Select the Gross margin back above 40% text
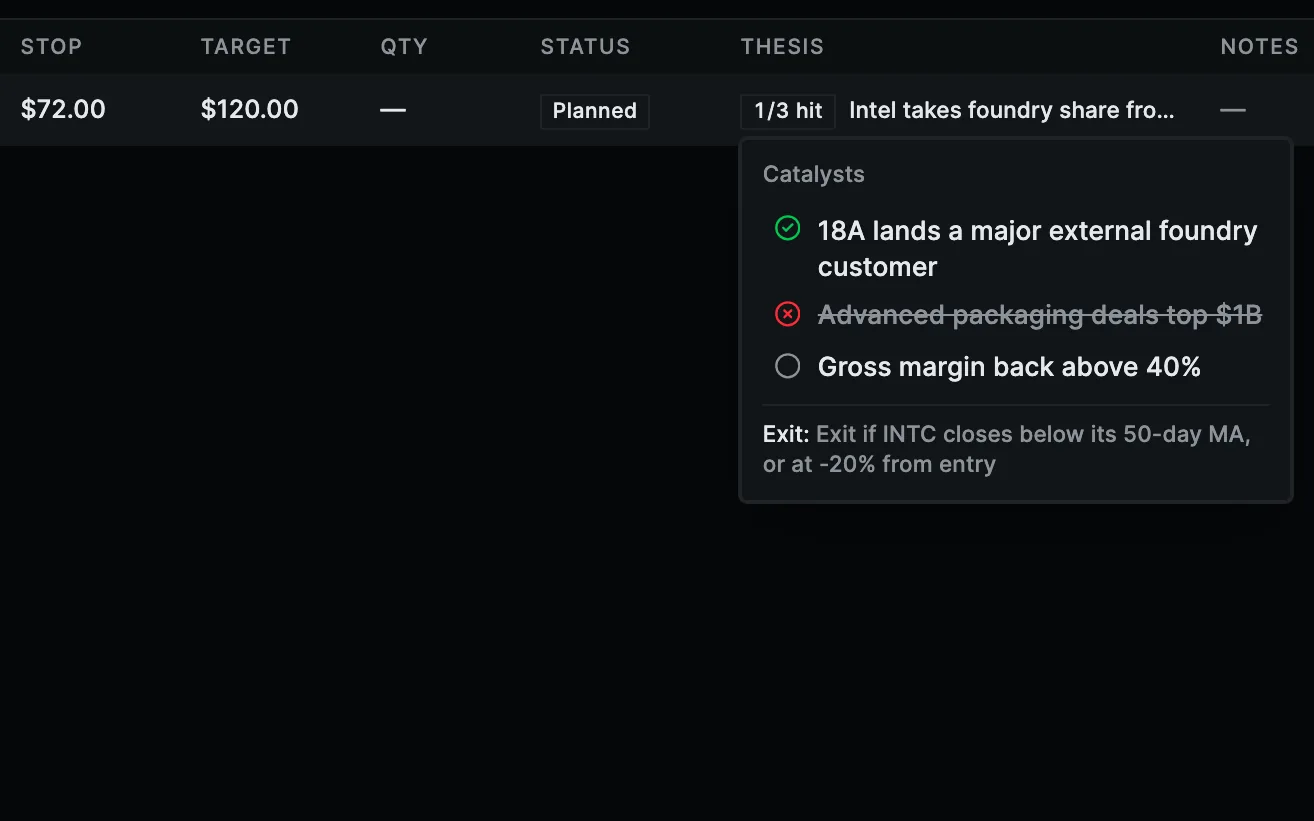The image size is (1314, 821). coord(1009,367)
